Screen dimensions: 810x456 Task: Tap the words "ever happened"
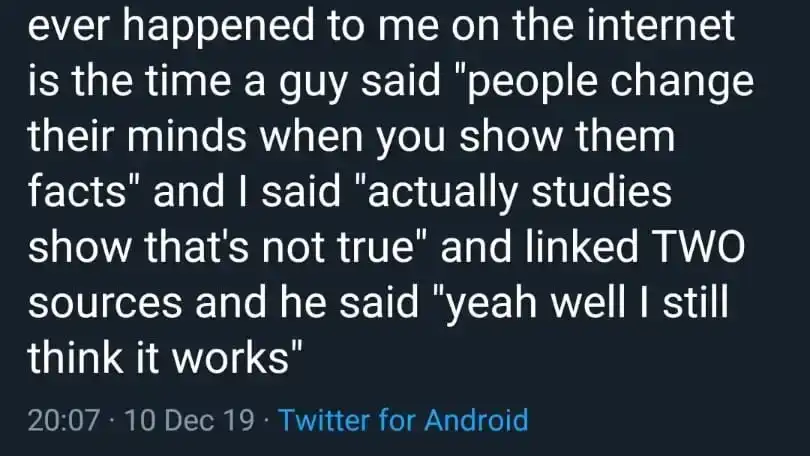click(x=170, y=27)
